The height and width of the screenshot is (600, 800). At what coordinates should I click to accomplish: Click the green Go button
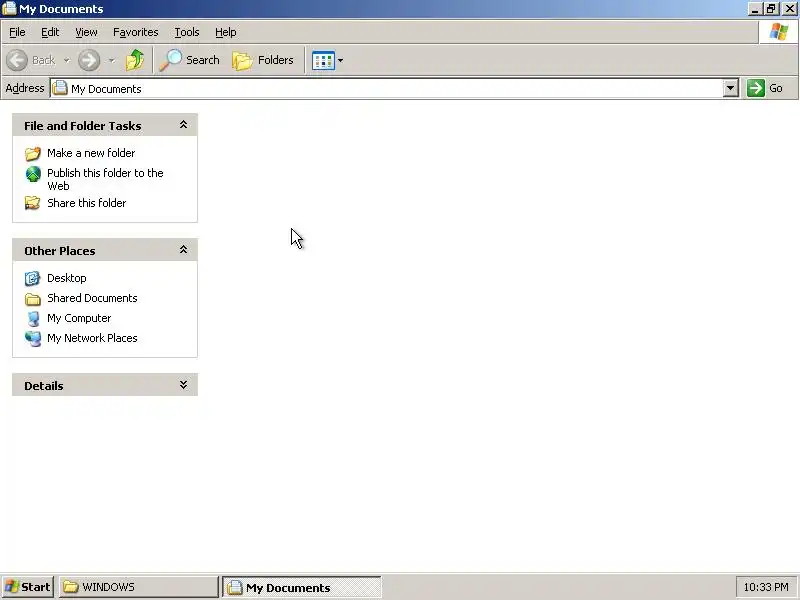(765, 88)
